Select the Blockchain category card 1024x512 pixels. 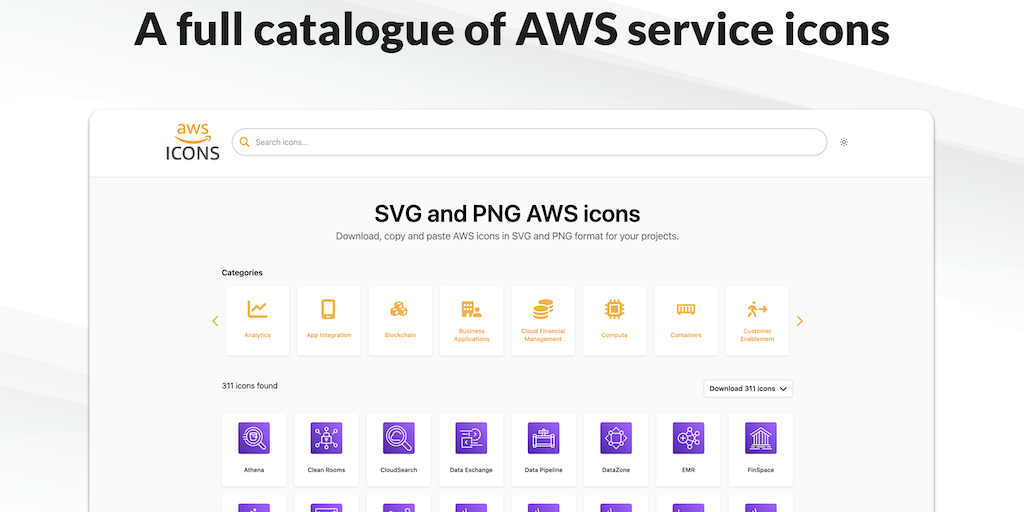400,321
